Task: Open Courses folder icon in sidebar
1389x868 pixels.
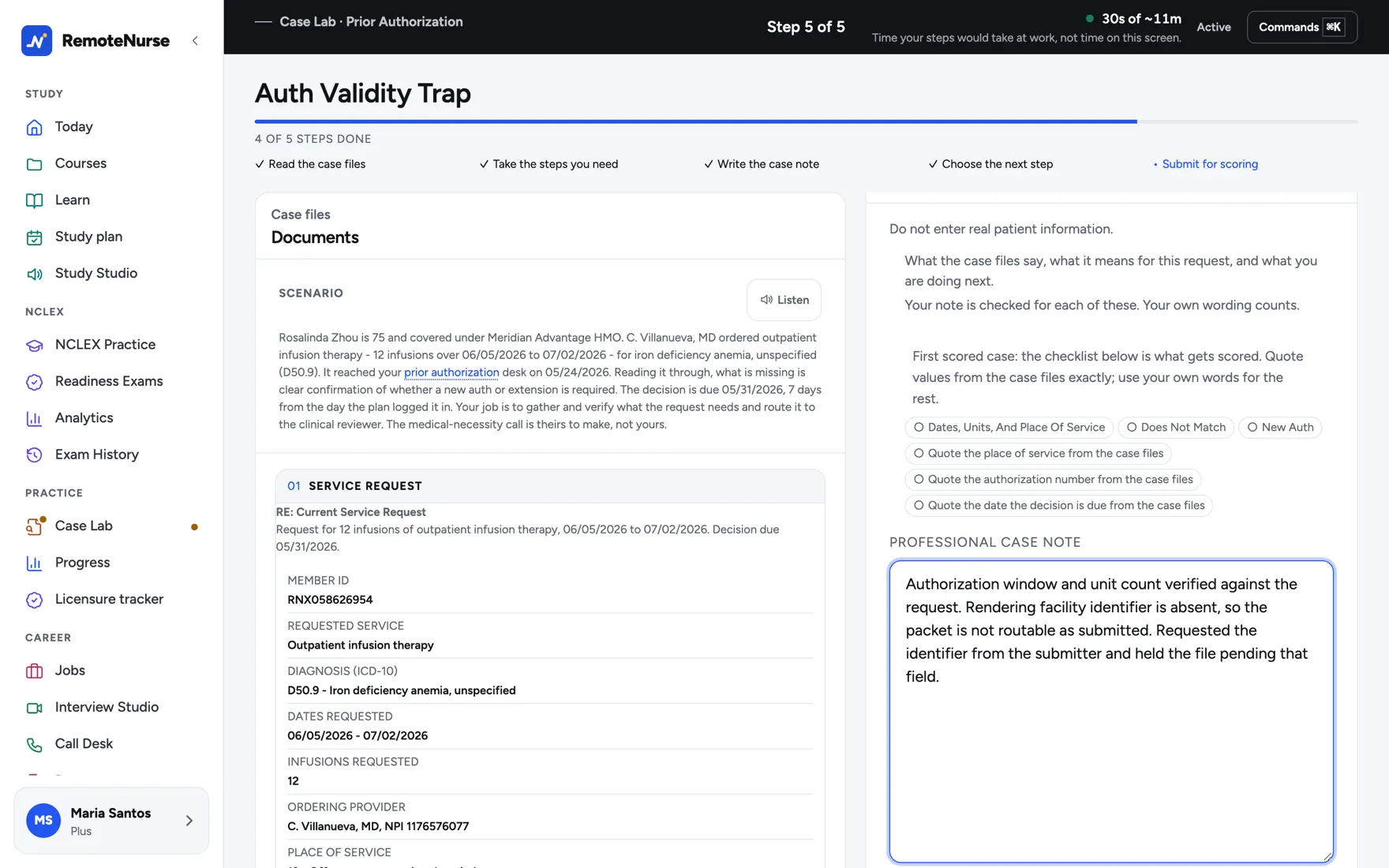Action: coord(34,163)
